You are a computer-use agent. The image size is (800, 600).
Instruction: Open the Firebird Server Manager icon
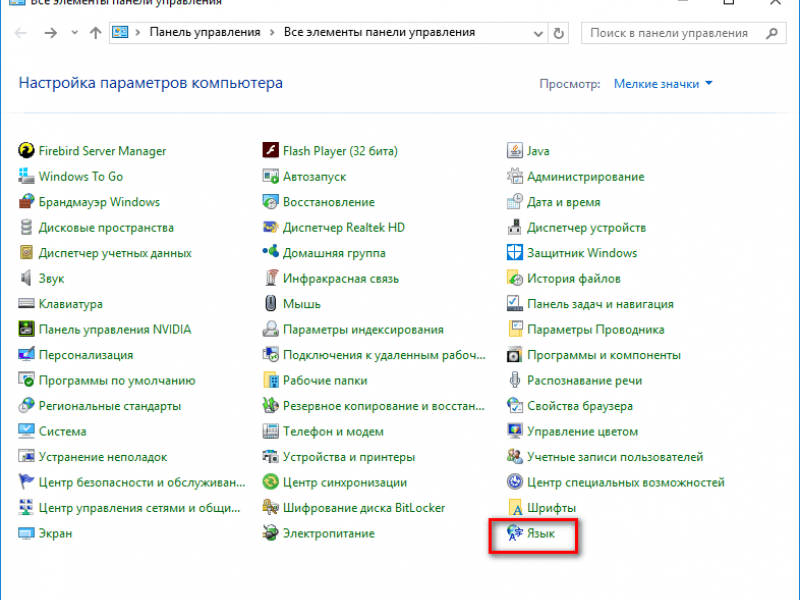tap(26, 151)
